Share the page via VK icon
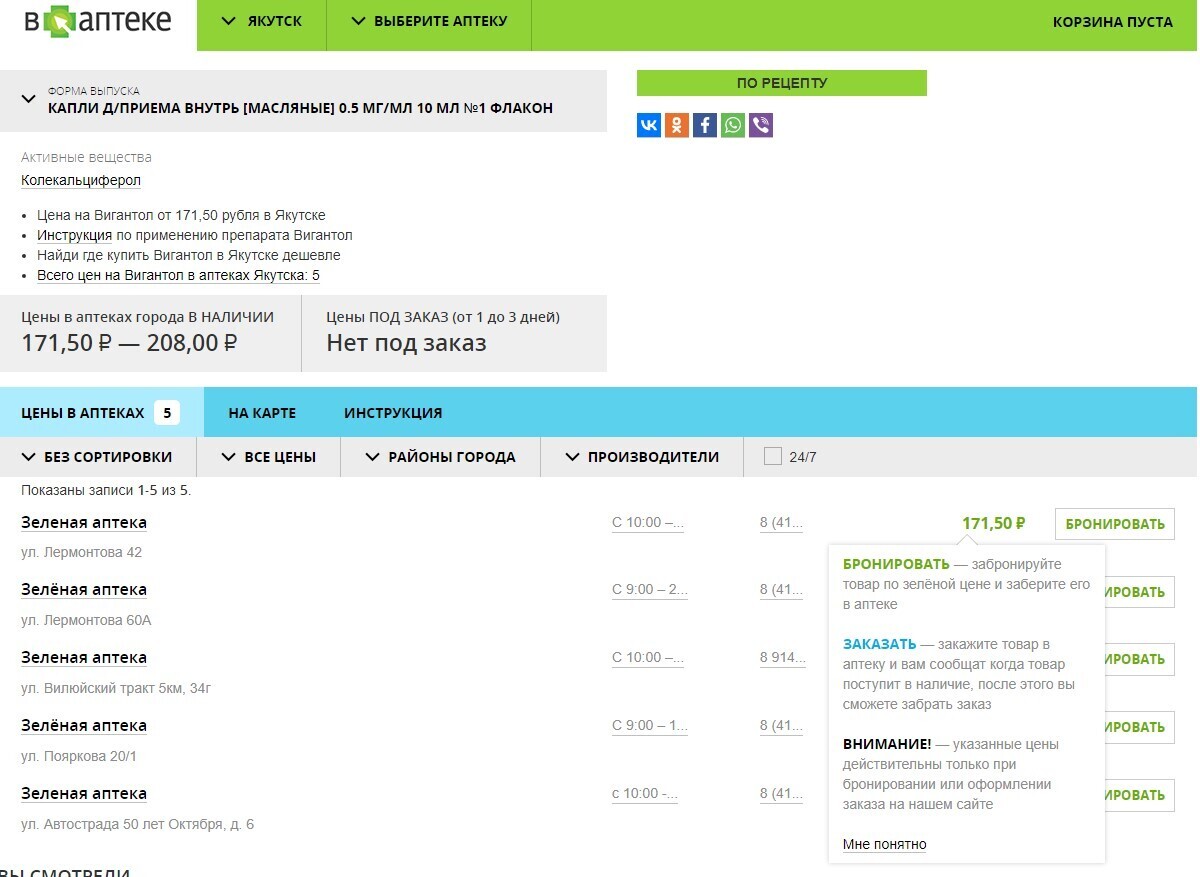 pyautogui.click(x=649, y=125)
